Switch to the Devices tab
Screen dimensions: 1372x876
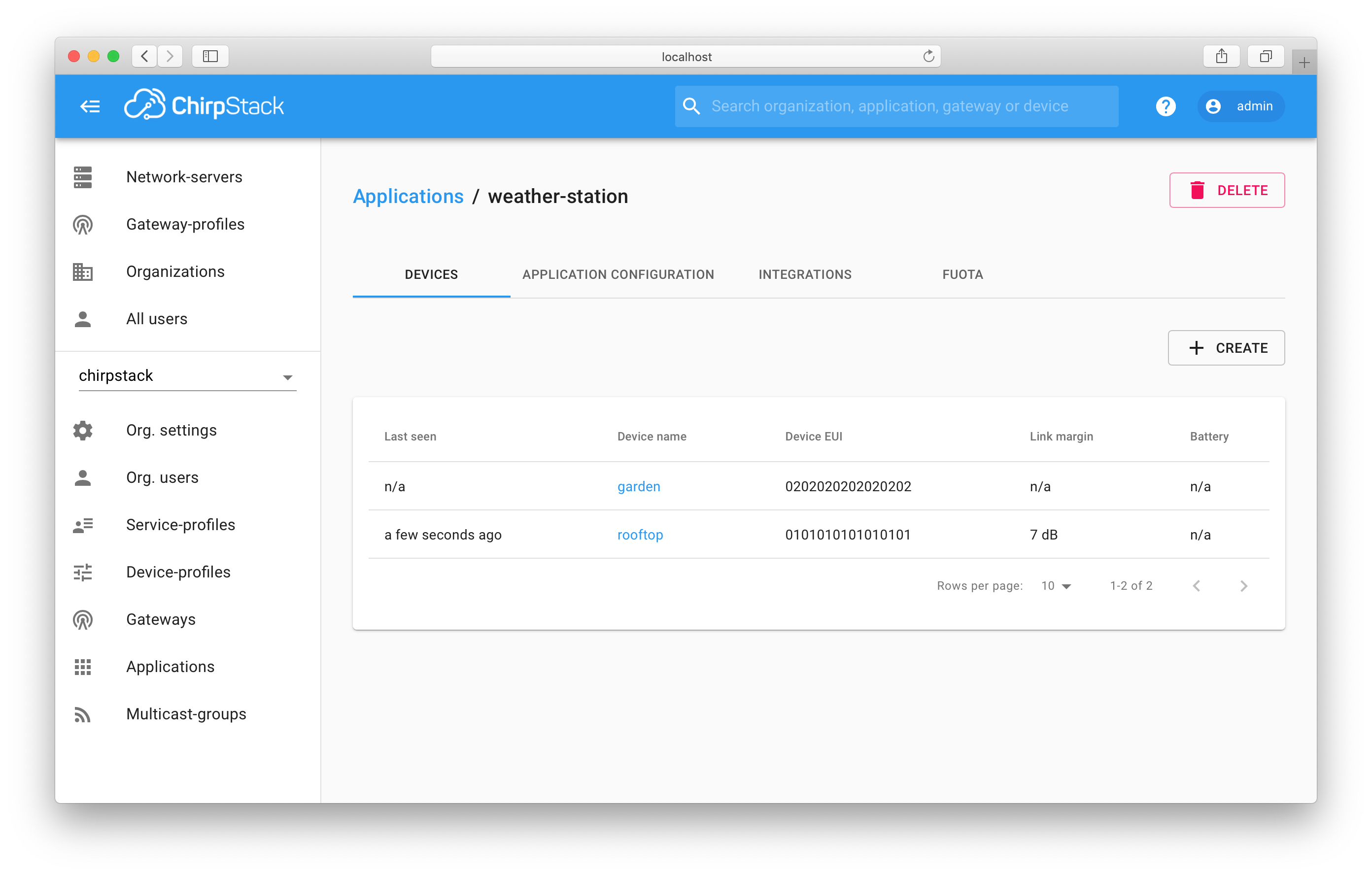tap(431, 274)
